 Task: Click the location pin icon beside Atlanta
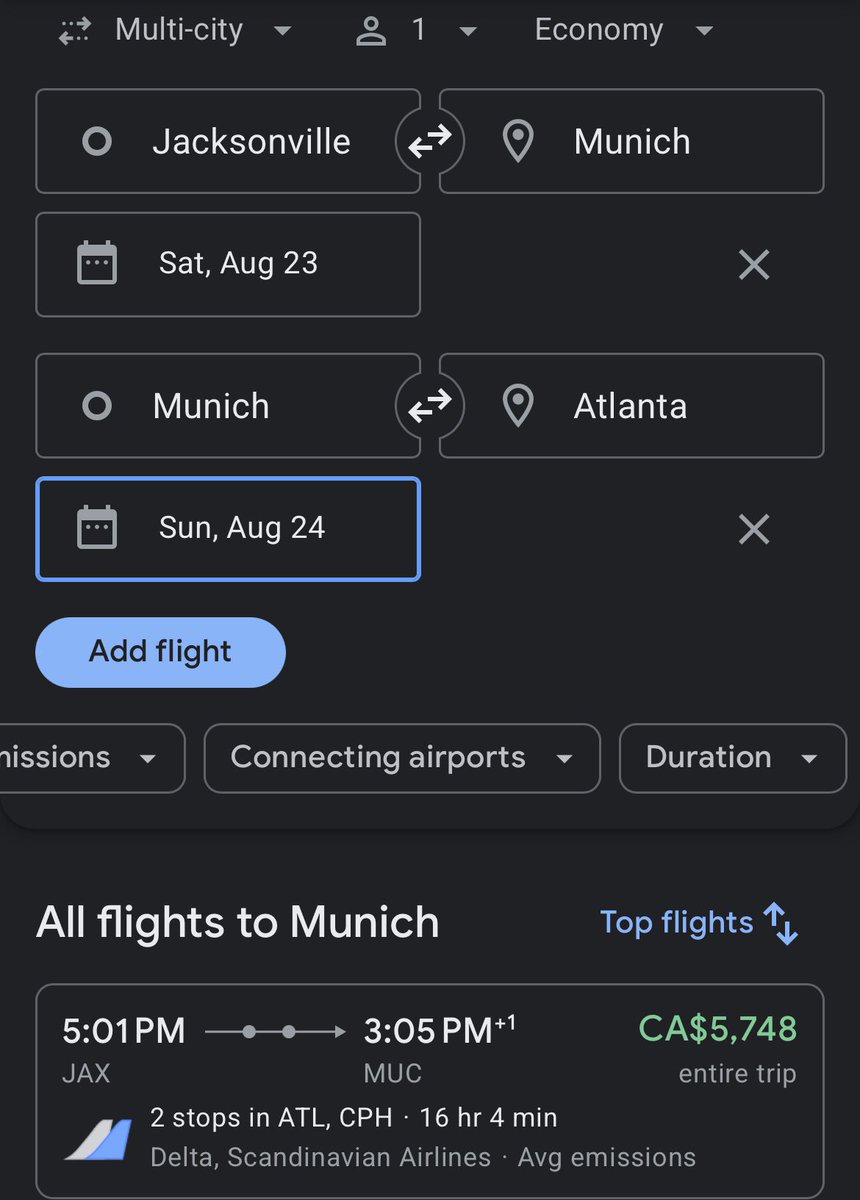click(x=517, y=406)
